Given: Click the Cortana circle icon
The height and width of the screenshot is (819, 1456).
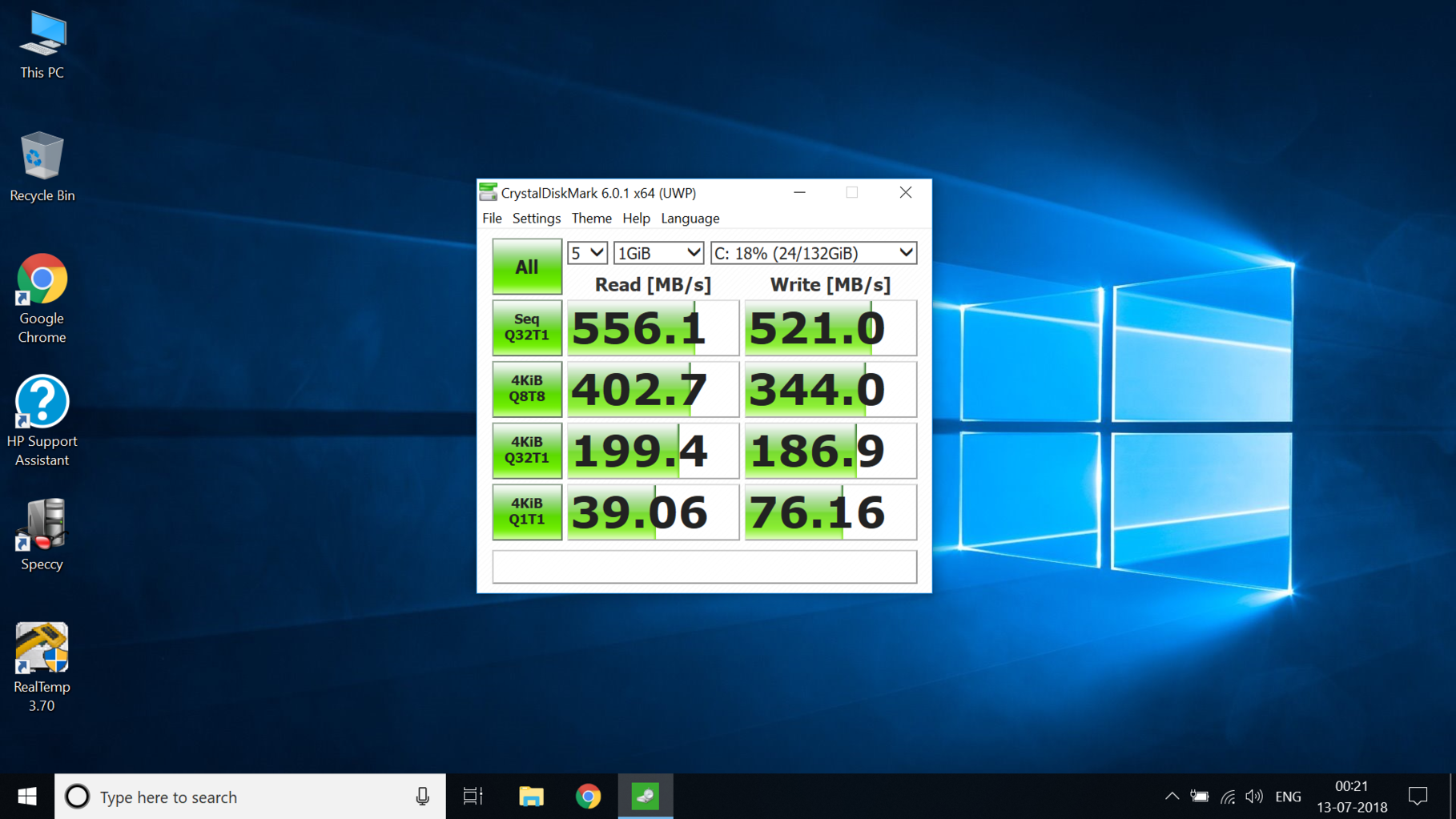Looking at the screenshot, I should (78, 797).
